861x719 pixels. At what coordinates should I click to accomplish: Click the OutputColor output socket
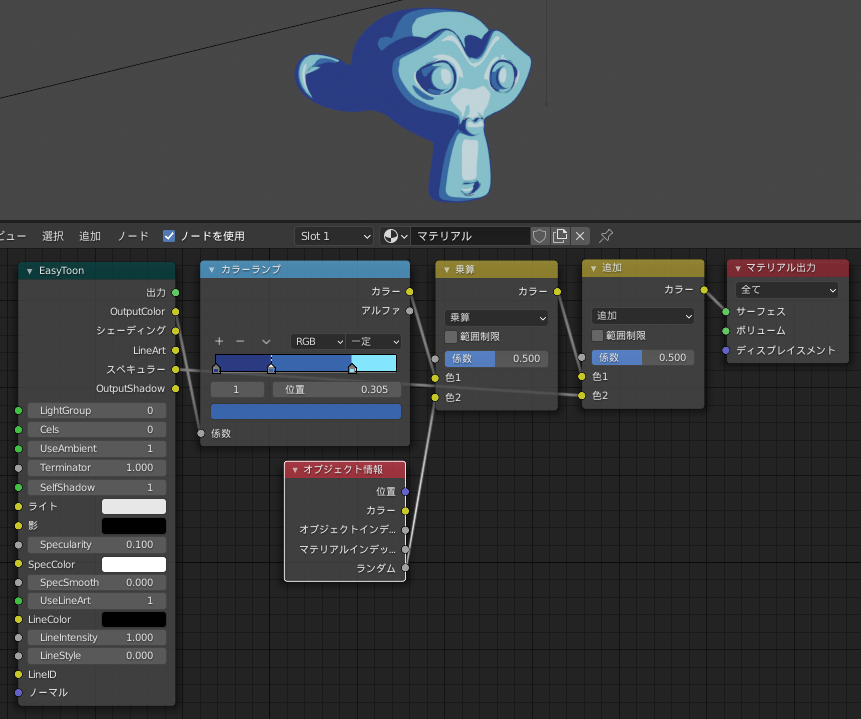[176, 311]
